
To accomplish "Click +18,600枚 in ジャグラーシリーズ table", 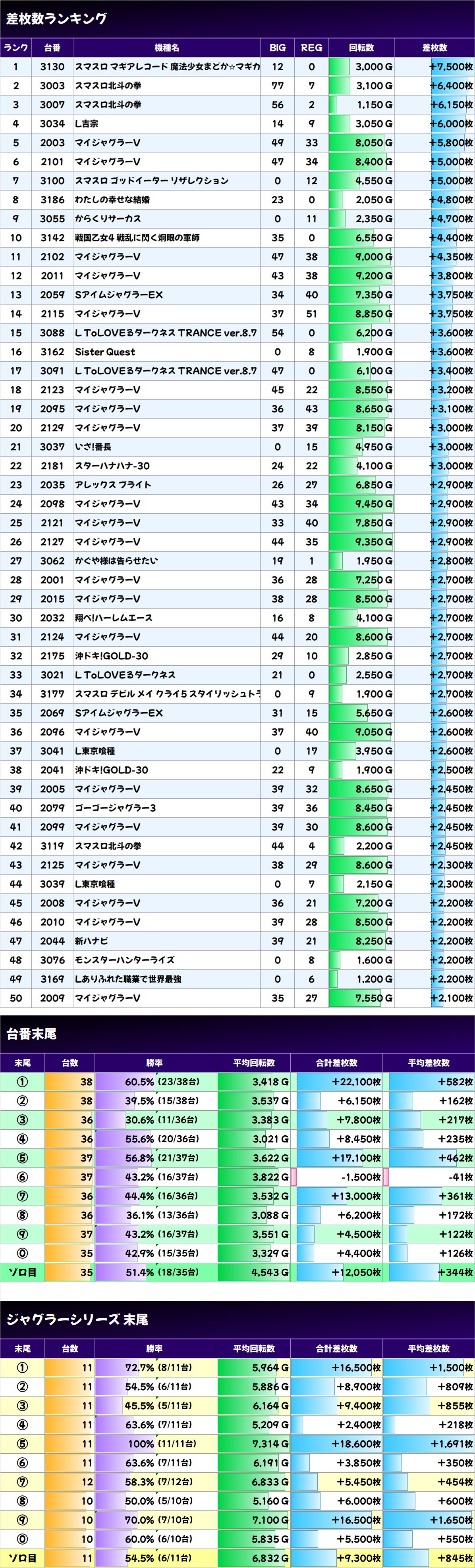I will point(356,1443).
